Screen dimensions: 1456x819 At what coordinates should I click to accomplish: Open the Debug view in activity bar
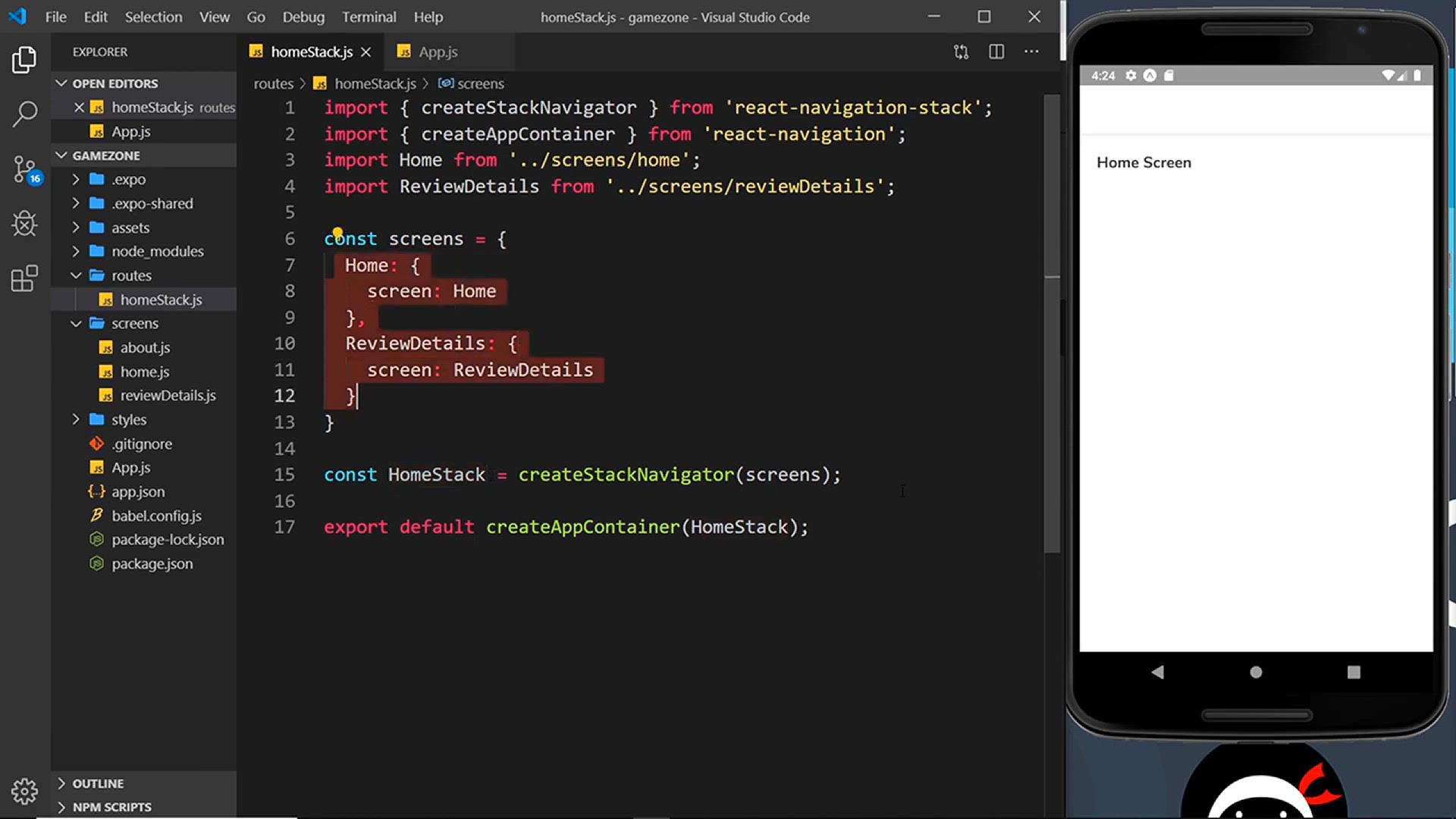(24, 224)
